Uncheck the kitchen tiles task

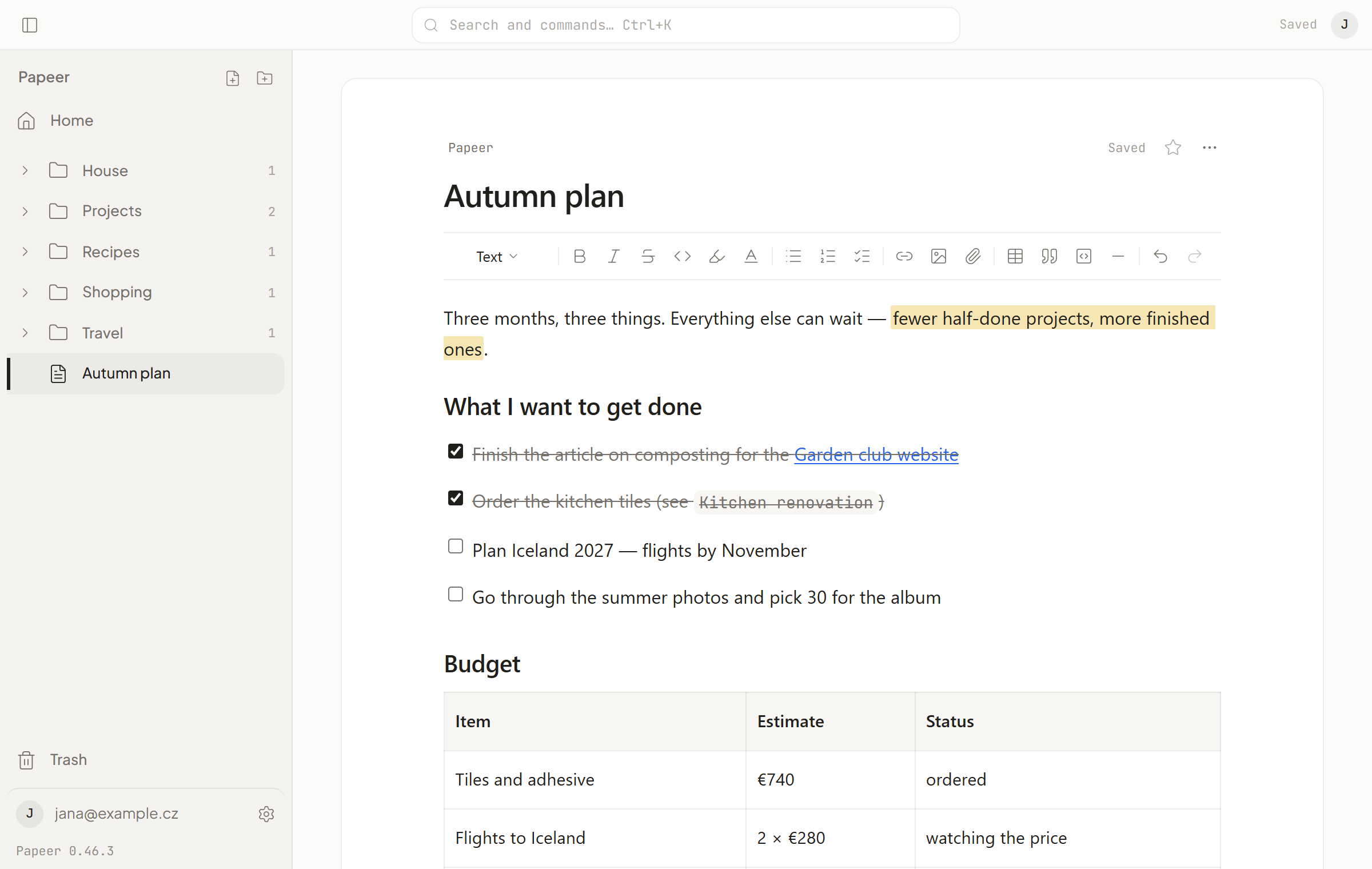coord(456,499)
